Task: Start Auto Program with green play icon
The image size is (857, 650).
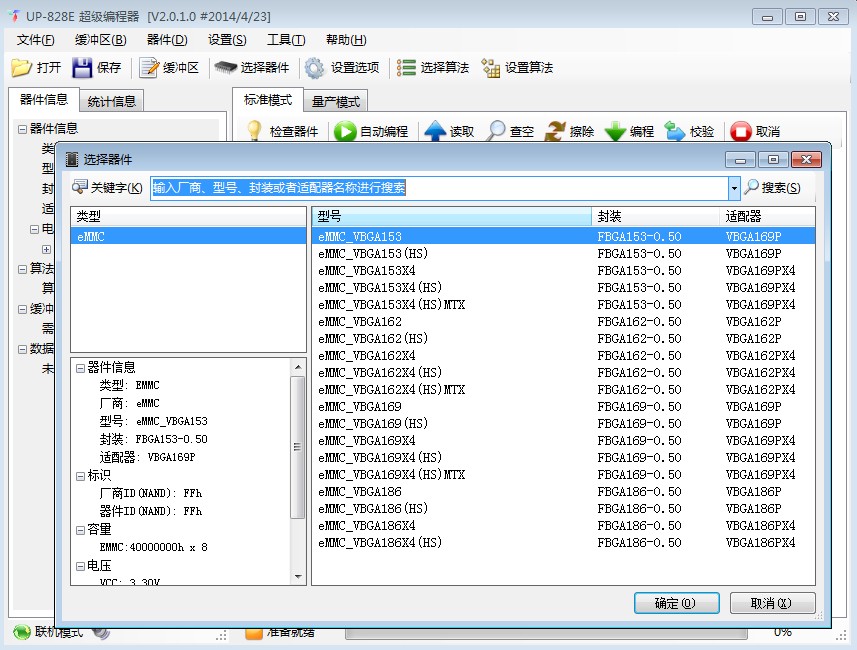Action: (x=345, y=132)
